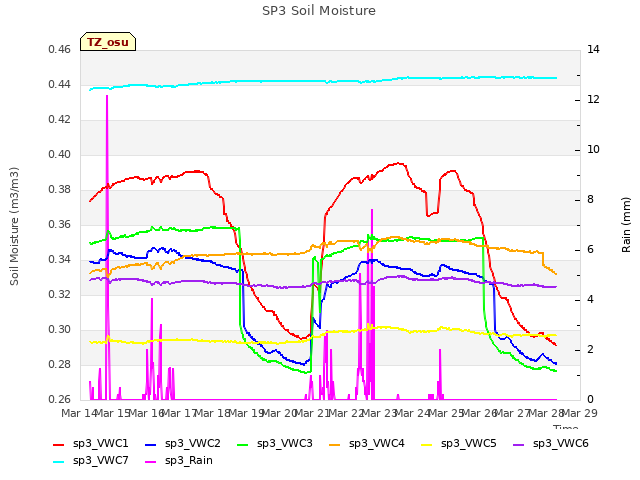The height and width of the screenshot is (480, 640).
Task: Click the Mar 14 date label
Action: tap(78, 413)
